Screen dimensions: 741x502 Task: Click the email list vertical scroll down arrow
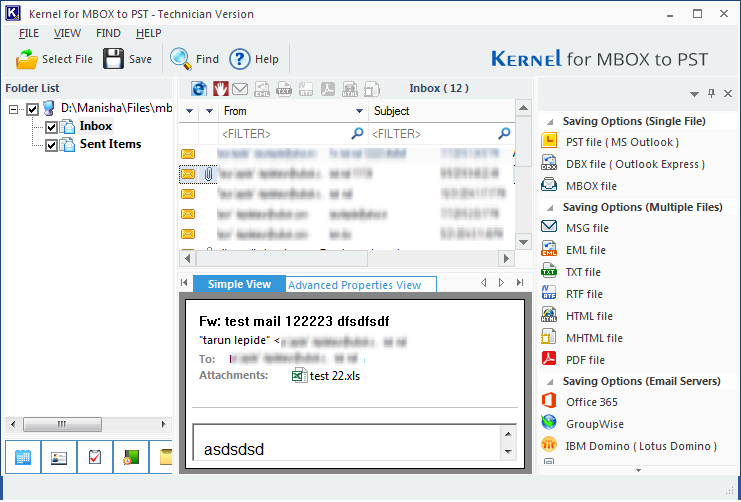pos(523,242)
